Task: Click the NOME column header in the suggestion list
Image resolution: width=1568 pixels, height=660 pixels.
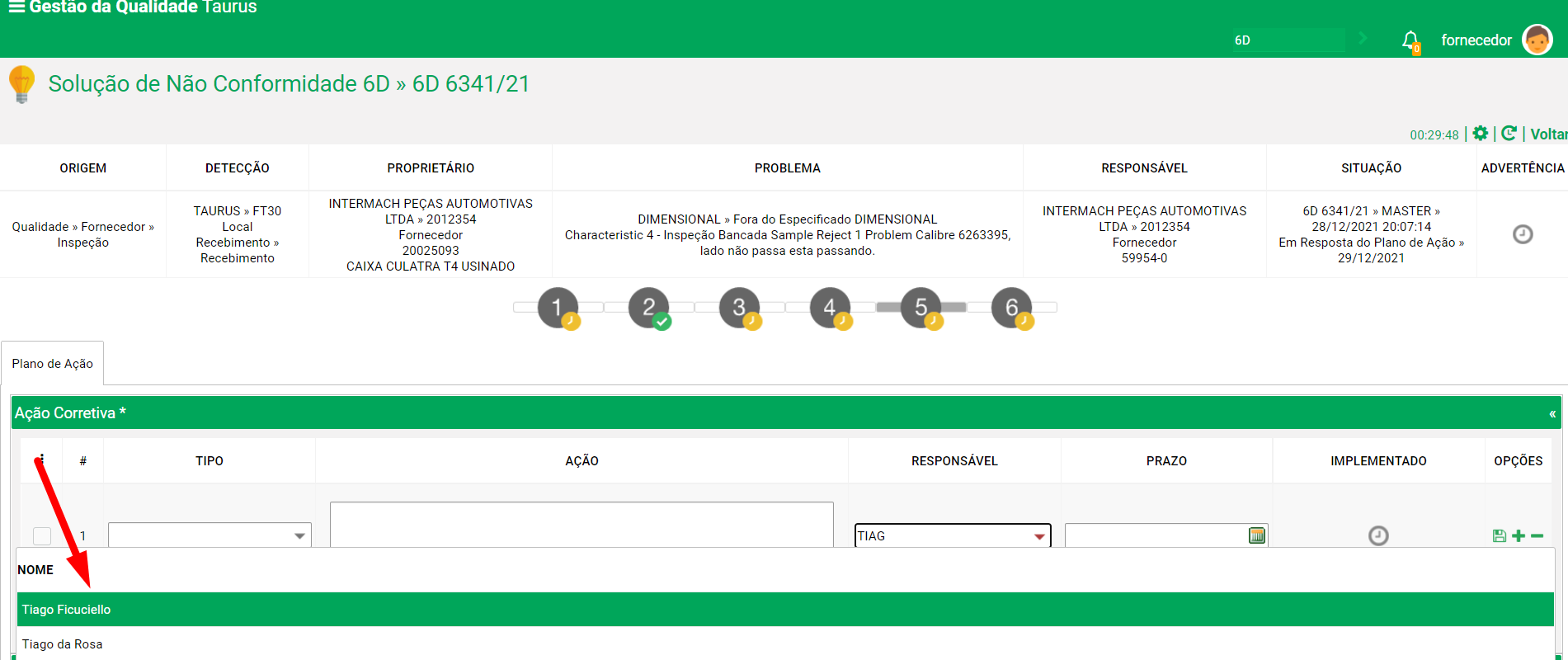Action: 35,570
